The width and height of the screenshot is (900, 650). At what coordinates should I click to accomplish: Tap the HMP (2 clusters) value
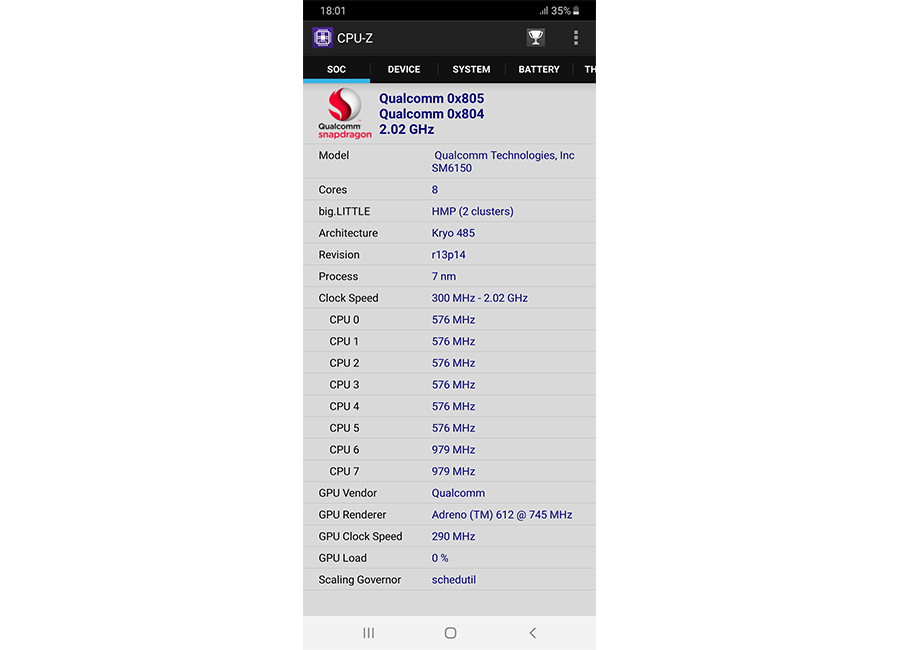pyautogui.click(x=472, y=211)
